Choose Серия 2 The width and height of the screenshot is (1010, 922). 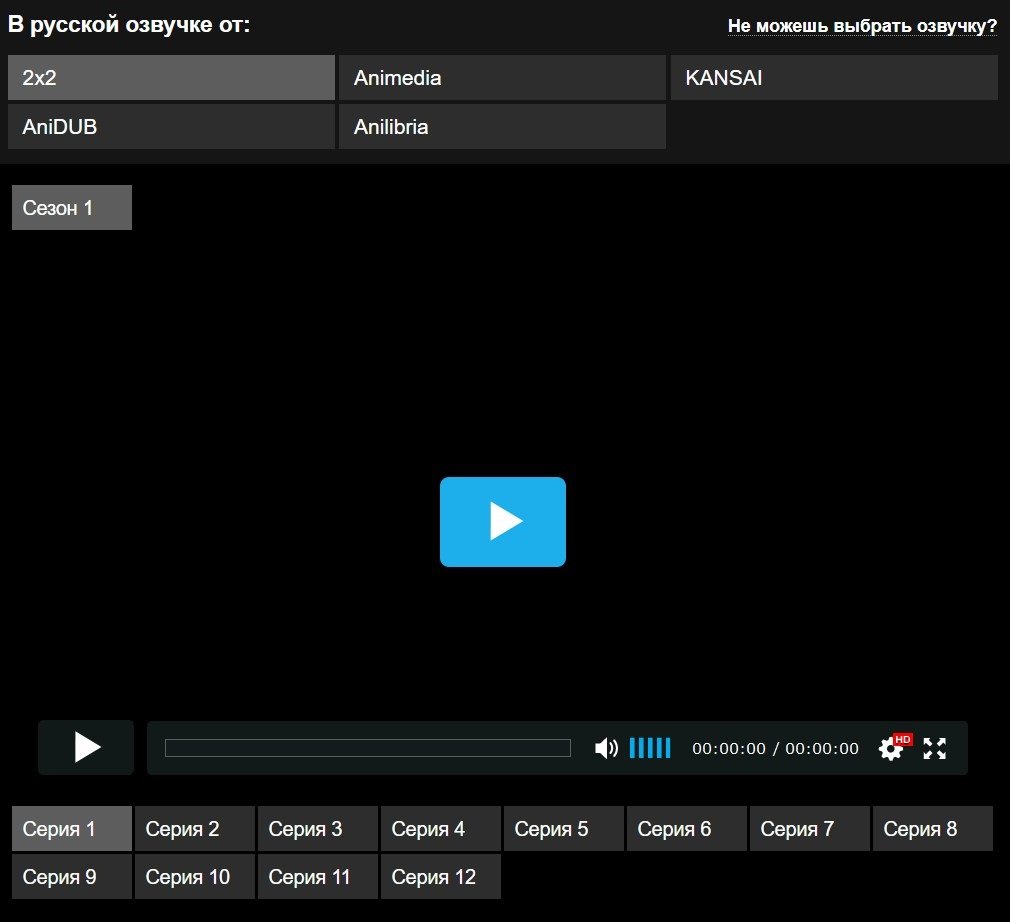click(x=195, y=829)
